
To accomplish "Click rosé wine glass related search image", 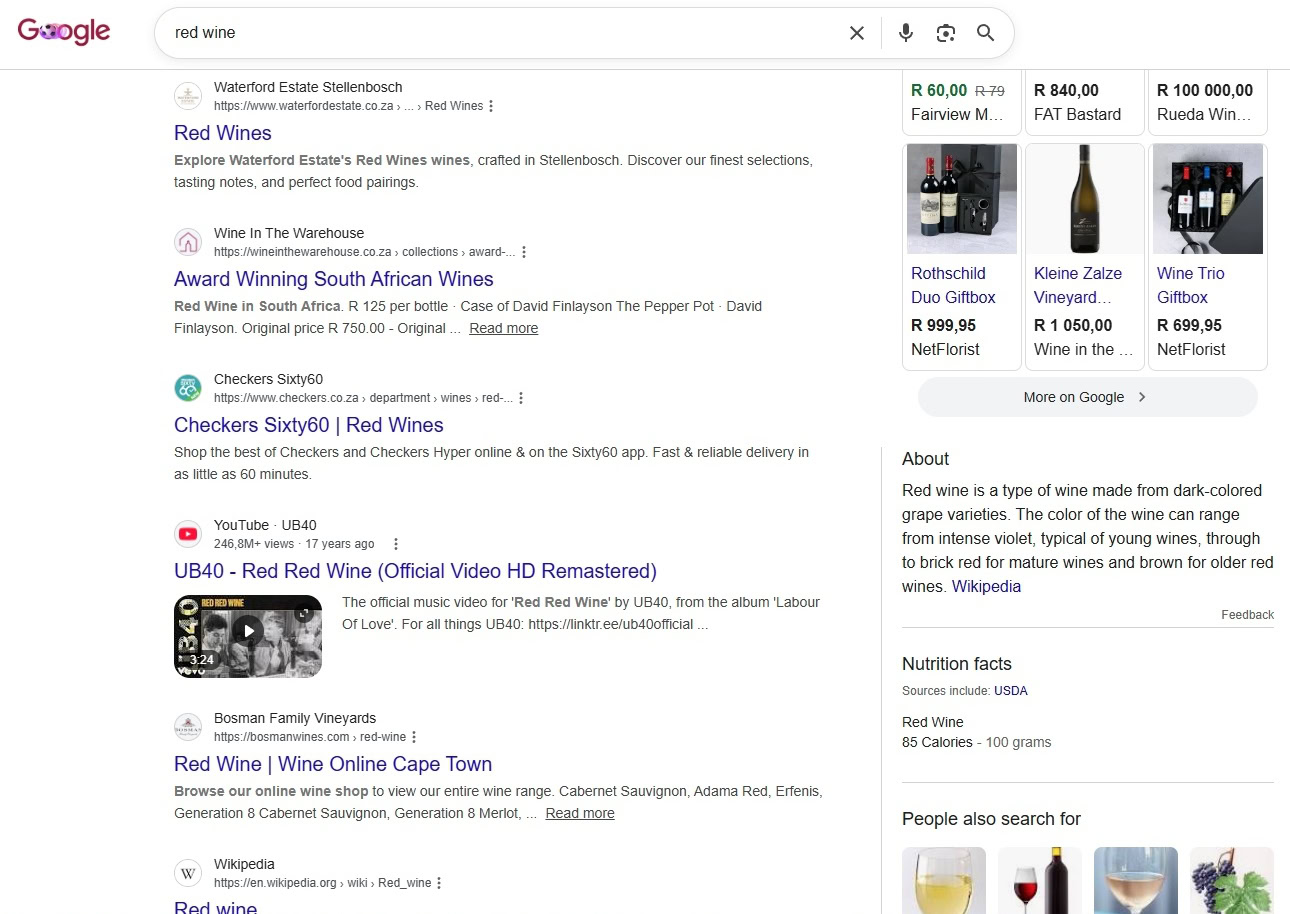I will click(1136, 880).
